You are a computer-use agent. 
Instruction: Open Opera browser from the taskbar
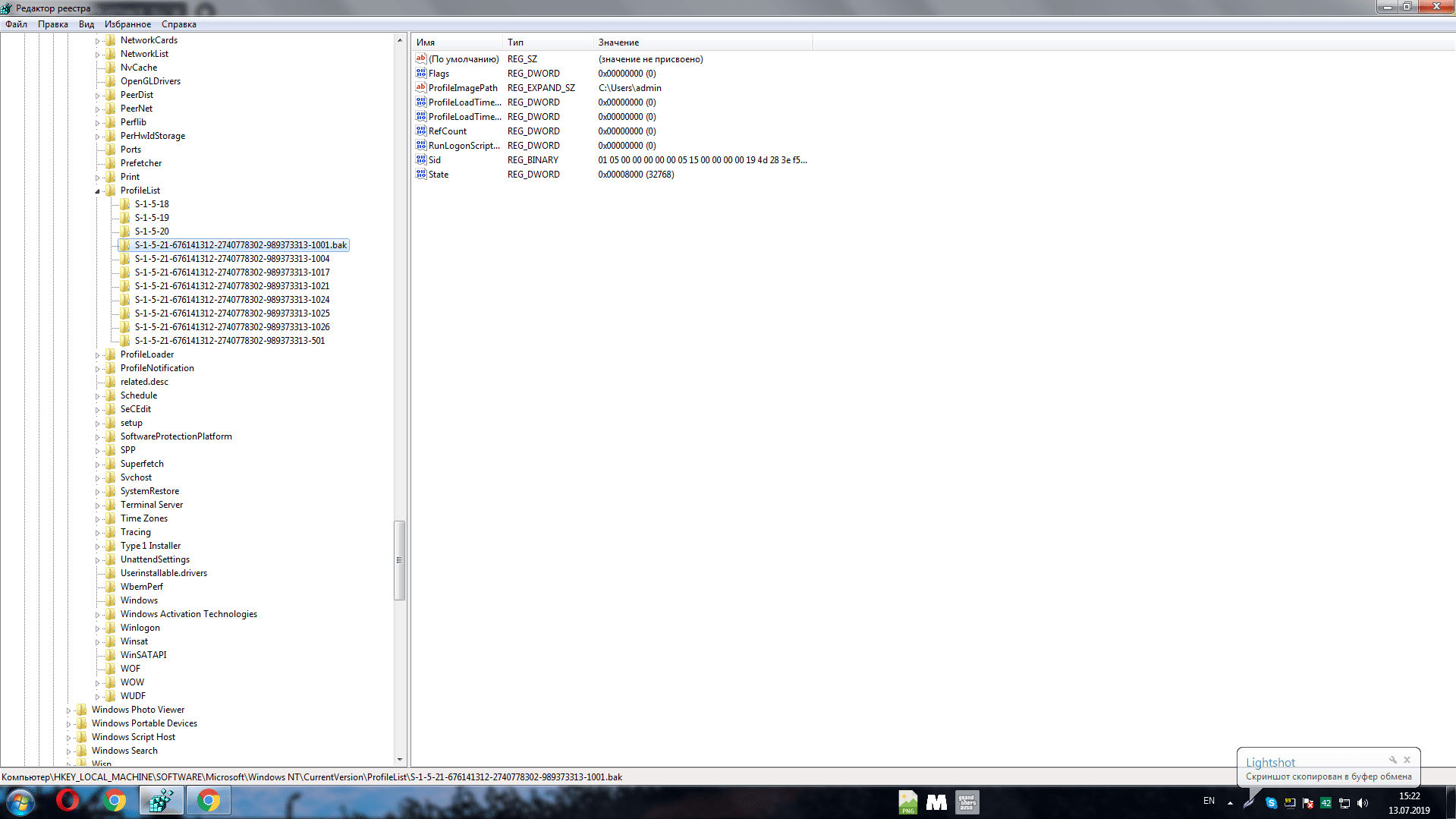(68, 801)
